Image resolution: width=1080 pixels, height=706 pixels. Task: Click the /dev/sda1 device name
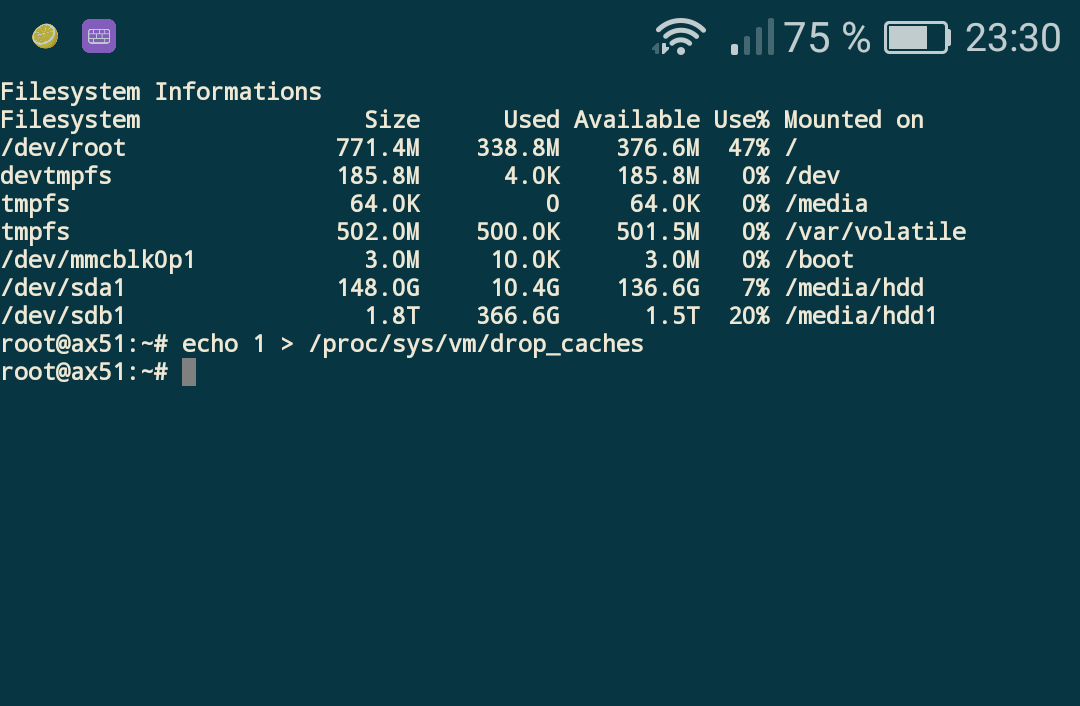(63, 288)
